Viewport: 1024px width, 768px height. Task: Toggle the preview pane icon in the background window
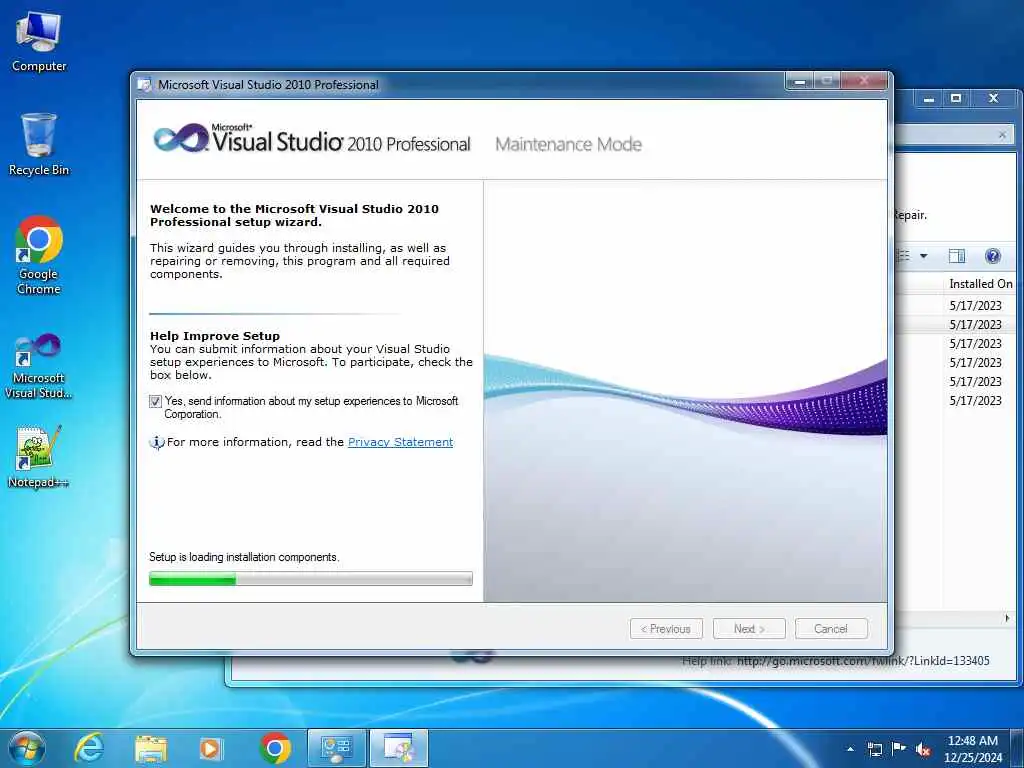(957, 256)
